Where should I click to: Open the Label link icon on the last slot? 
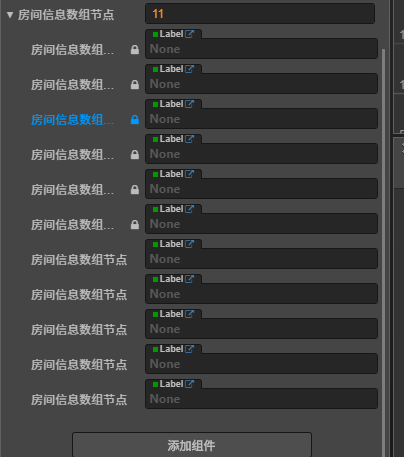pos(189,384)
